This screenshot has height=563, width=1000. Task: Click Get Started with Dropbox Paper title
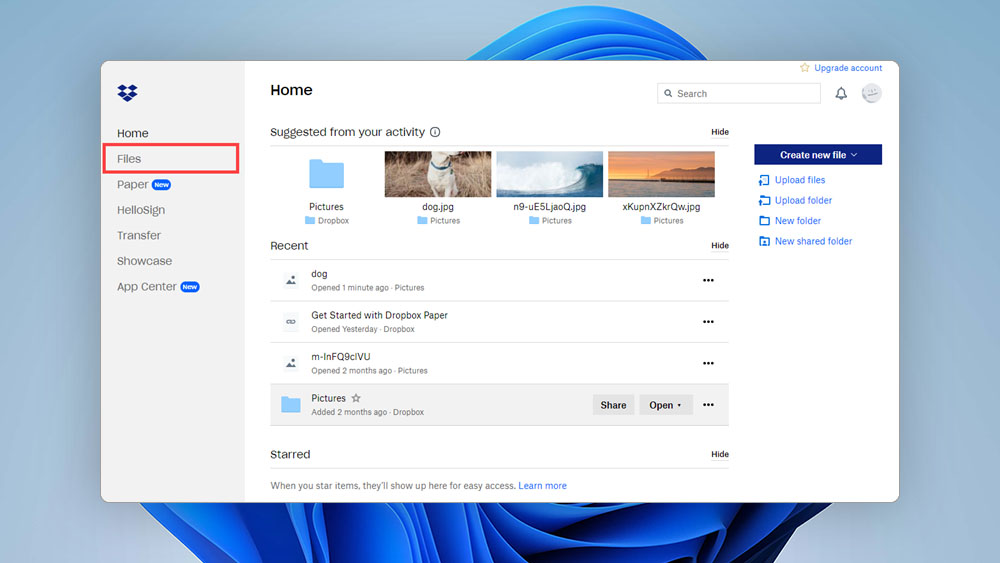(x=379, y=315)
